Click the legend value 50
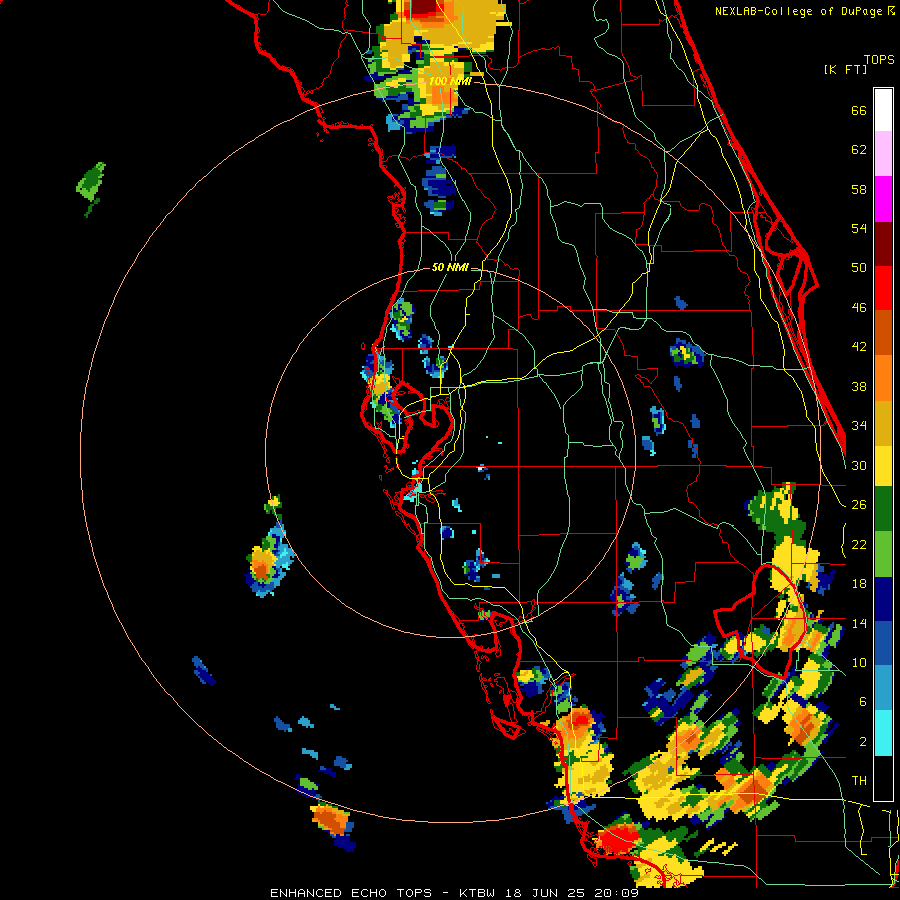Image resolution: width=900 pixels, height=900 pixels. point(859,268)
